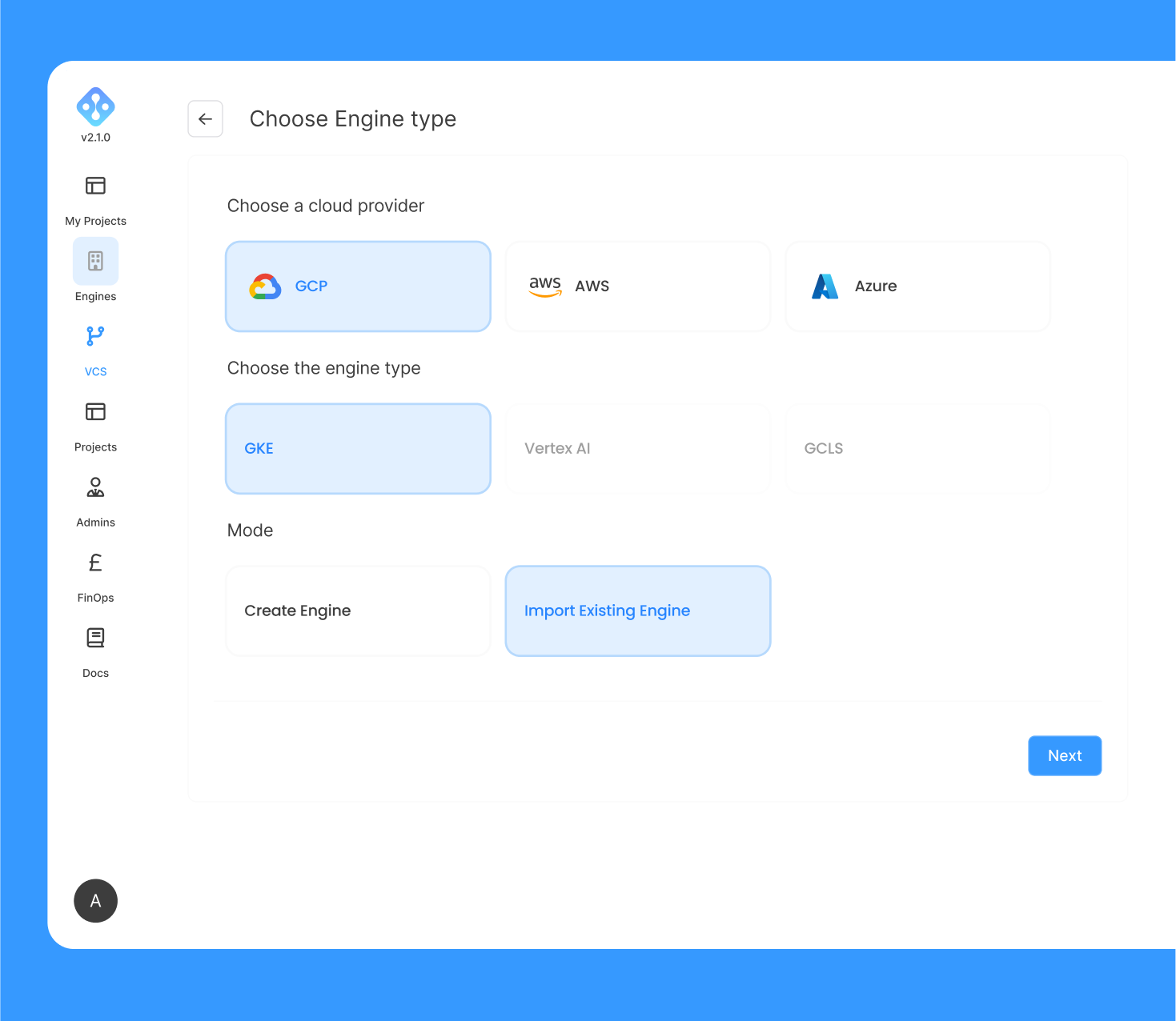Click the v2.1.0 version label
1176x1021 pixels.
click(x=95, y=138)
